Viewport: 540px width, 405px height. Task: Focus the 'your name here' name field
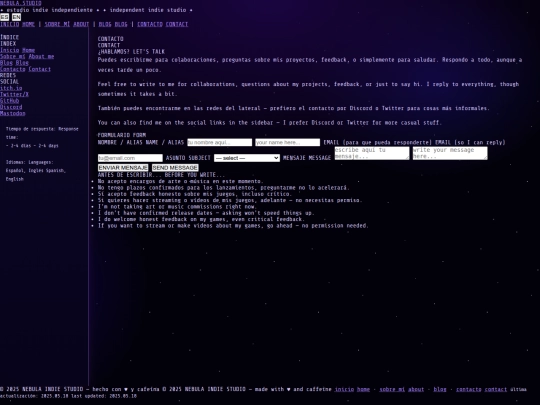288,142
